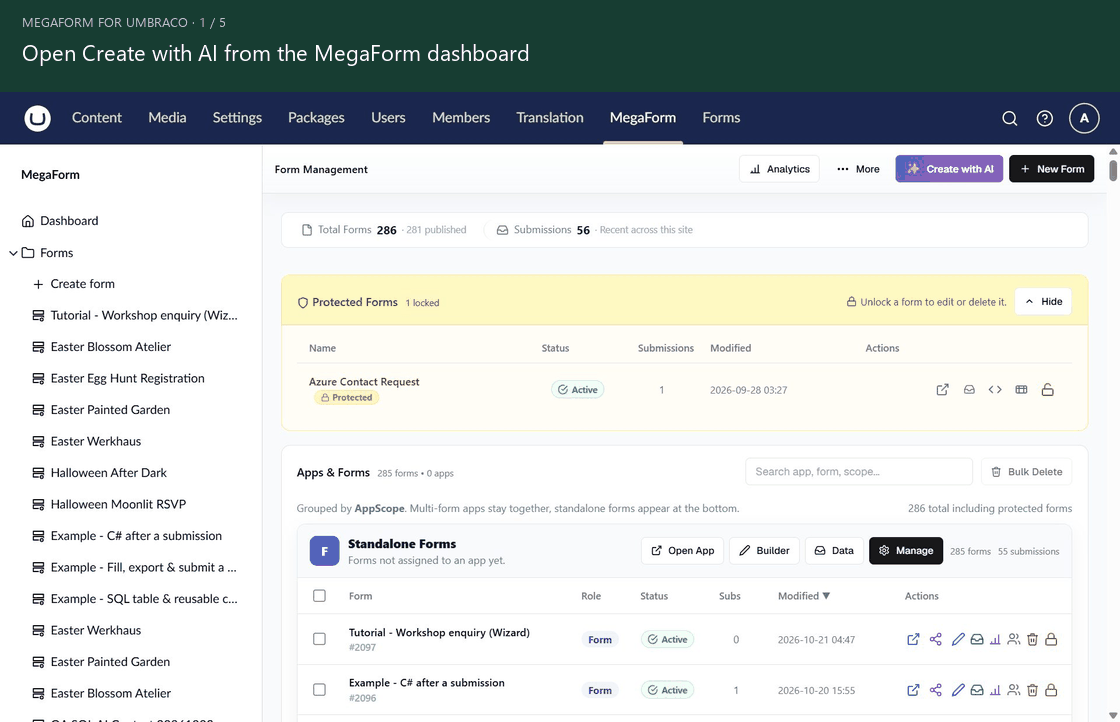Open Azure Contact Request in new window
1120x722 pixels.
click(x=942, y=389)
